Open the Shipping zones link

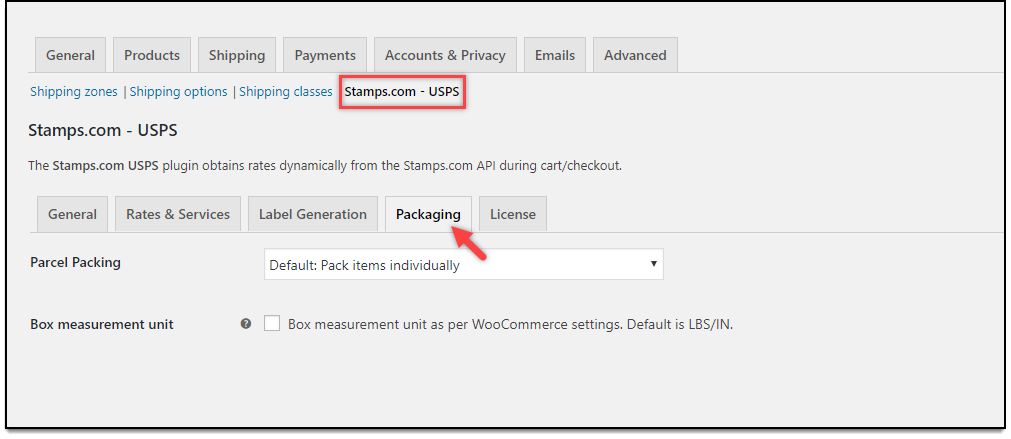(x=74, y=92)
